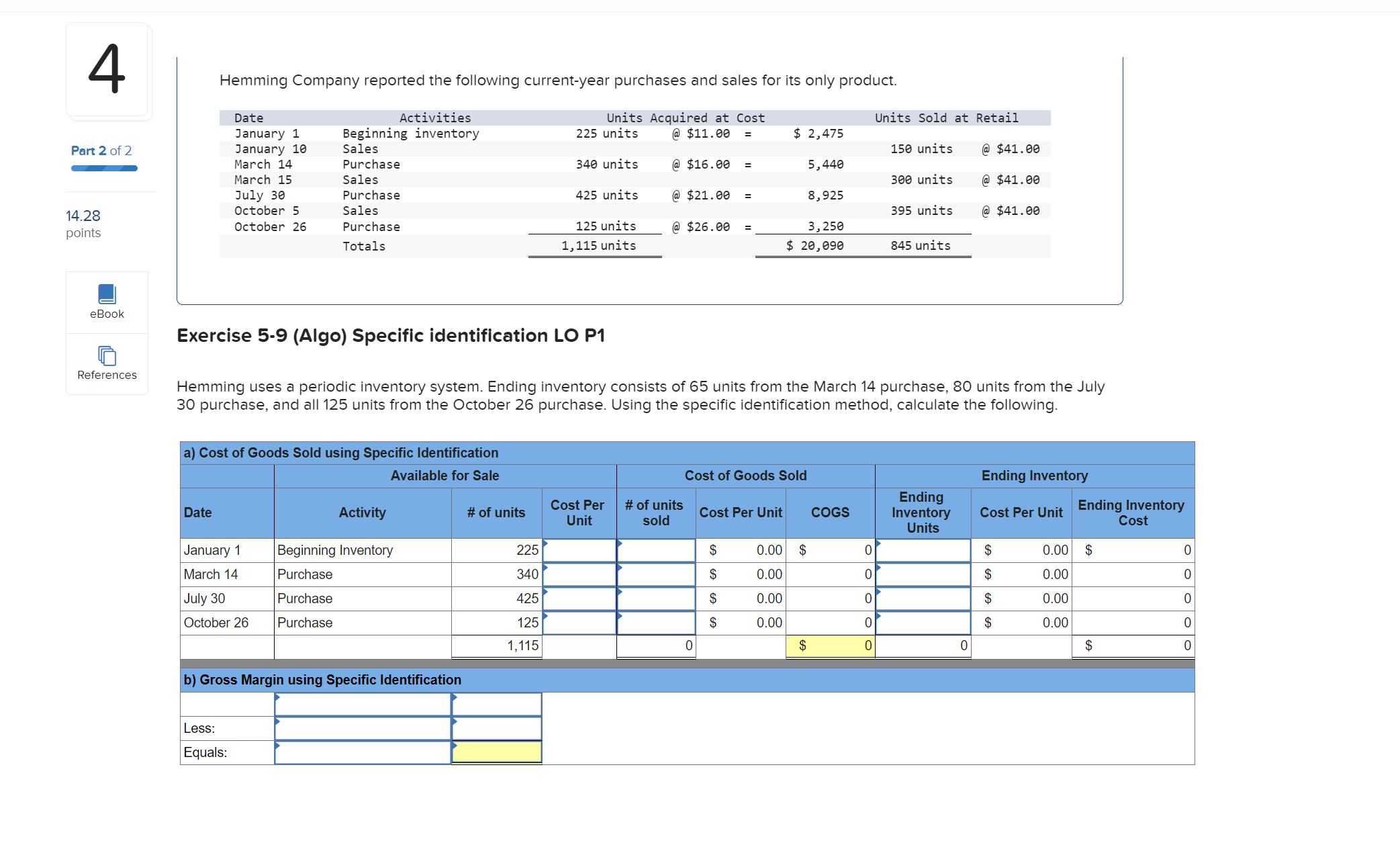The image size is (1400, 843).
Task: Click the yellow Equals: amount field
Action: point(497,752)
